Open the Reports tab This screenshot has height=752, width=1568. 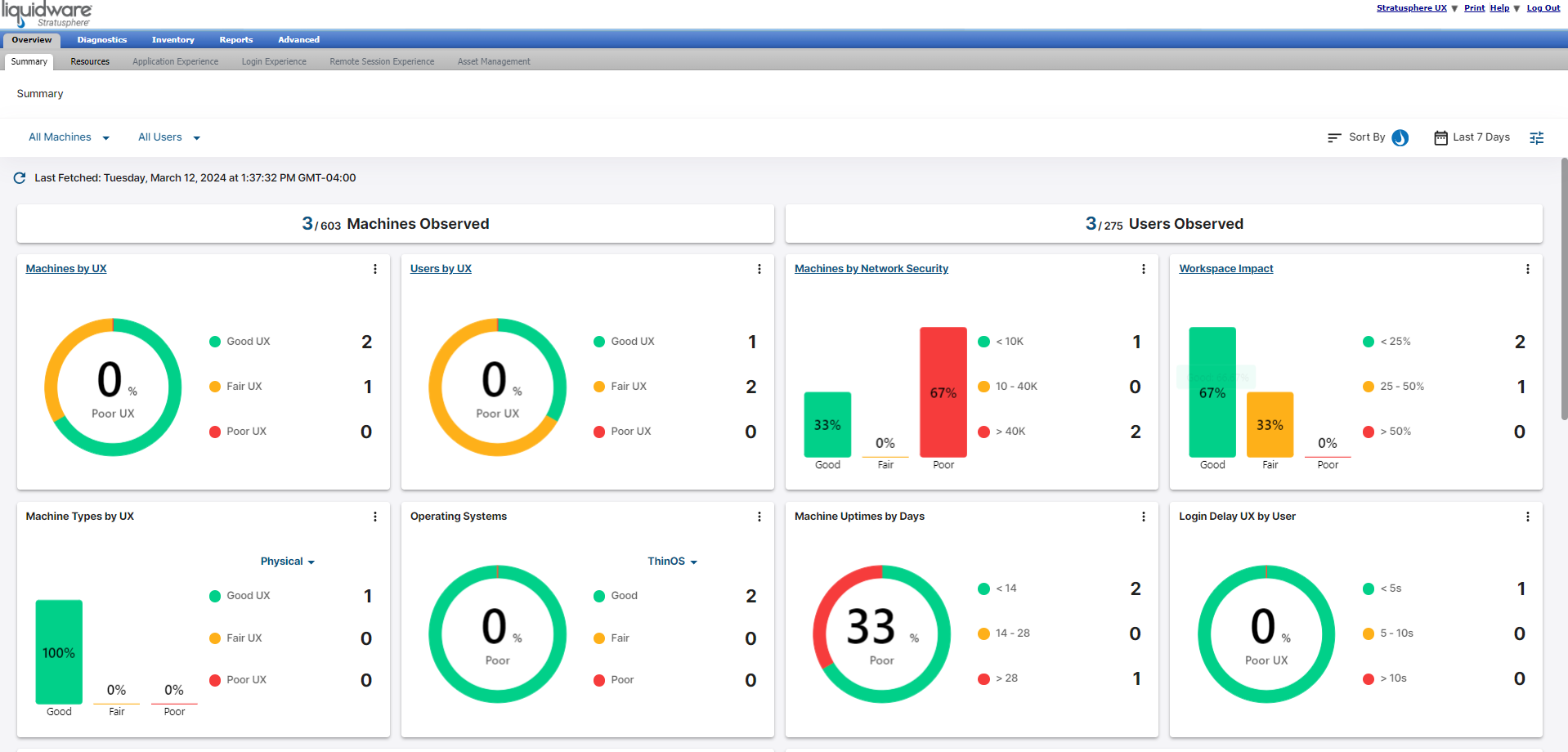coord(236,40)
